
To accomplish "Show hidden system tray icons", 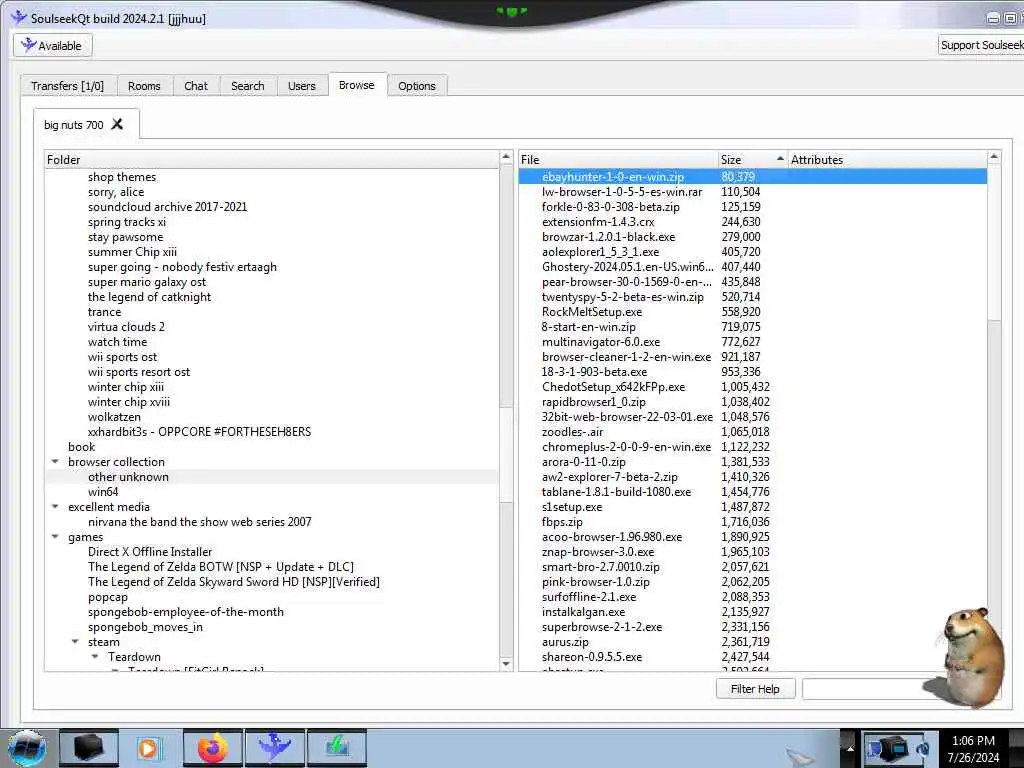I will (850, 748).
